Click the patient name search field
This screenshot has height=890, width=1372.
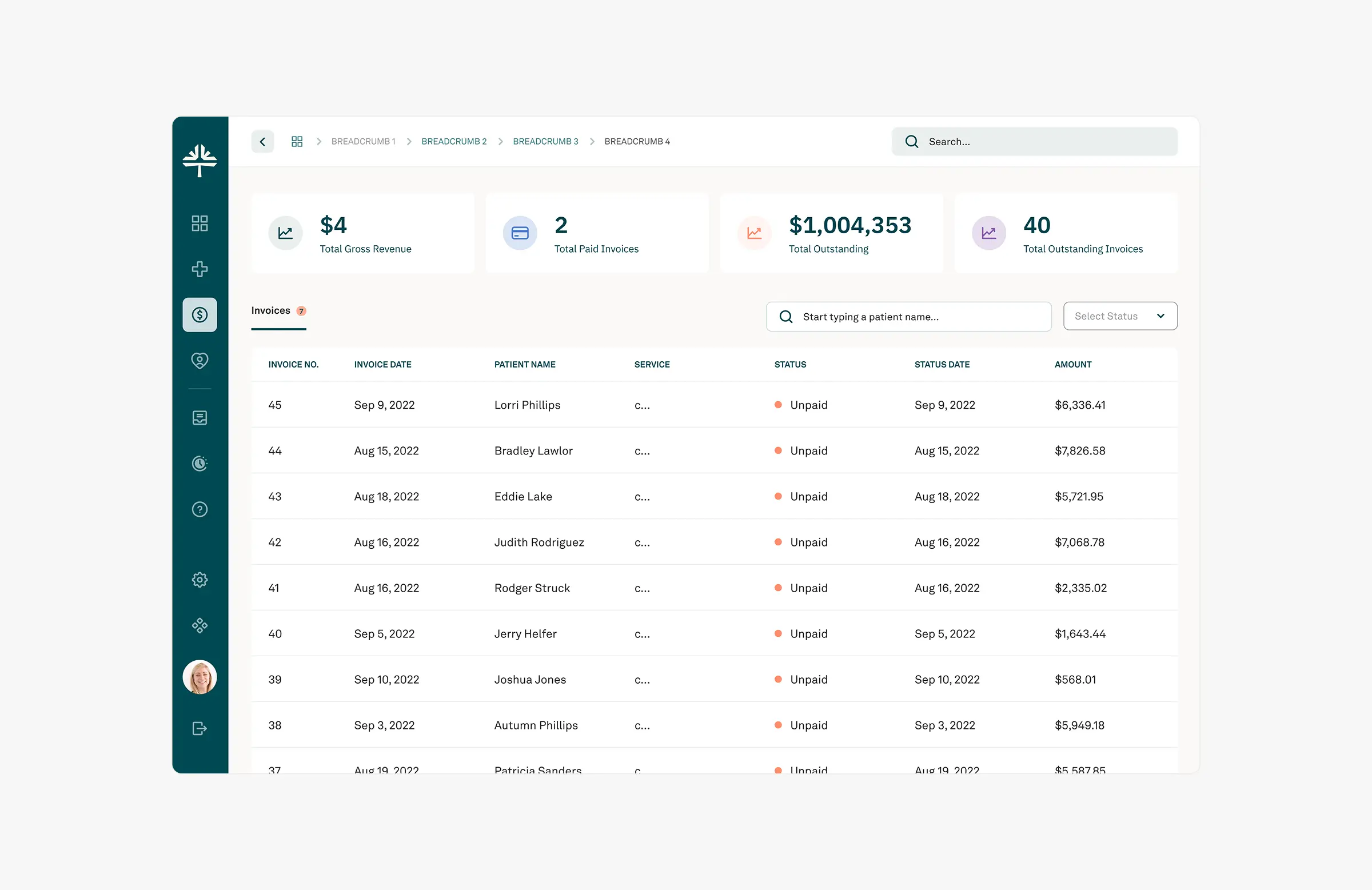pos(916,317)
